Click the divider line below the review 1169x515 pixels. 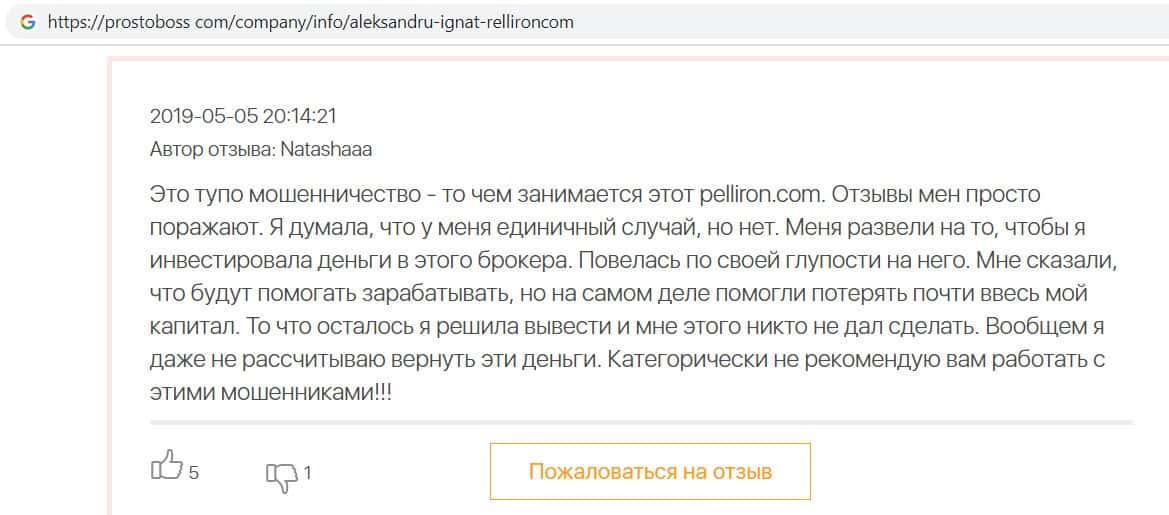(640, 423)
